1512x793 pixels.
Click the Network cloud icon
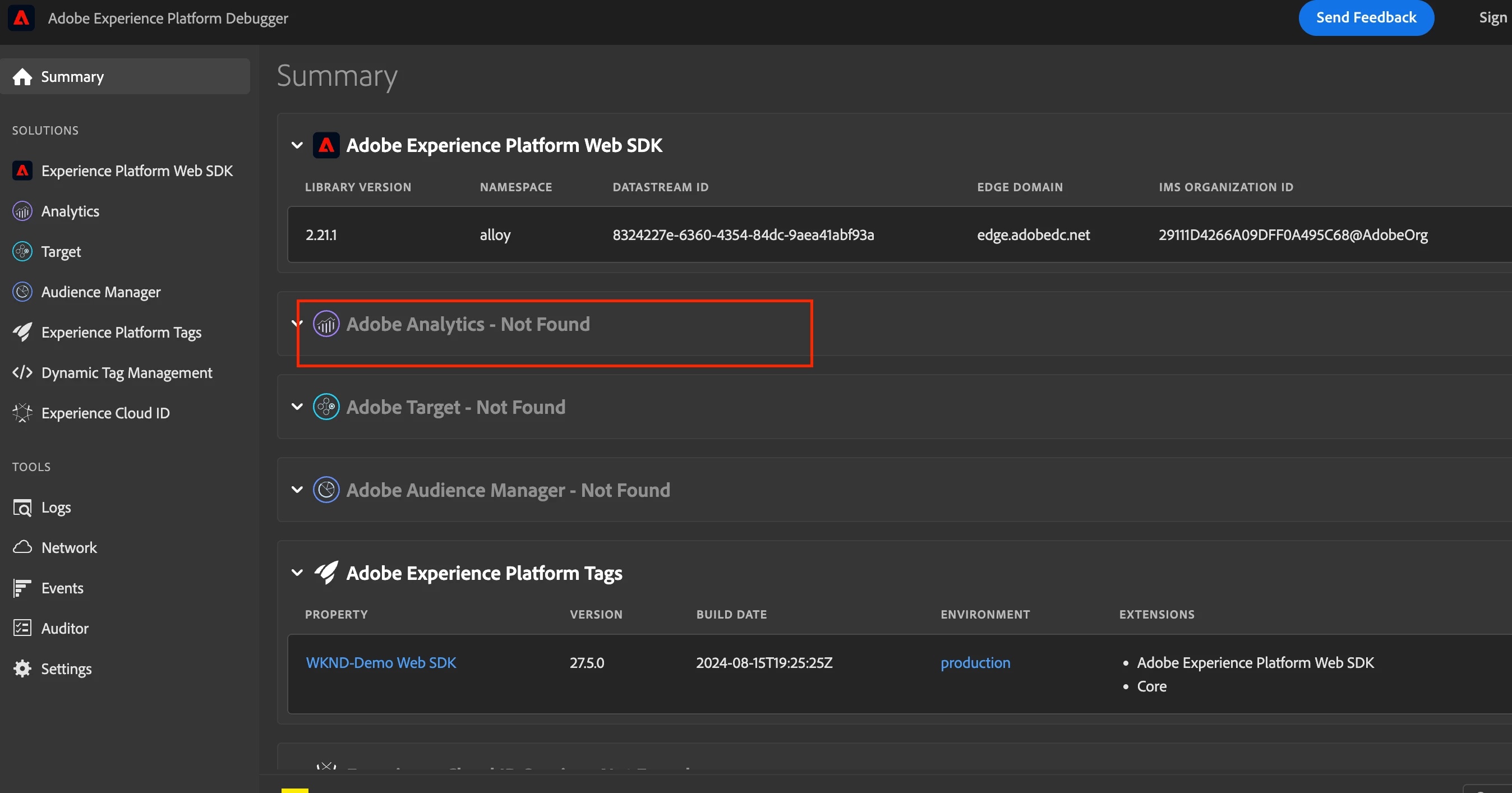[22, 548]
